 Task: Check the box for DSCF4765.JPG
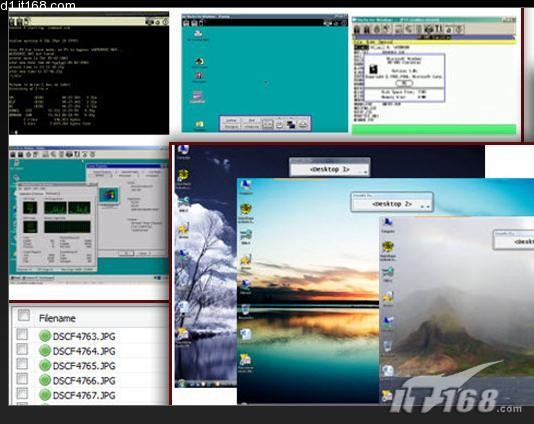22,364
